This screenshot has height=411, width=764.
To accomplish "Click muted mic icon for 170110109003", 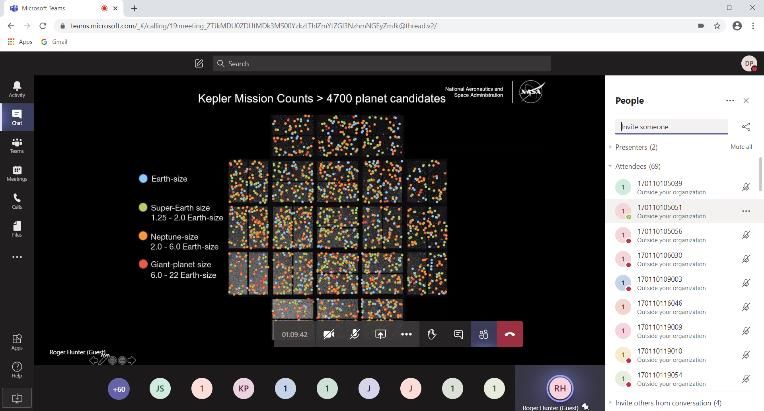I will [x=746, y=283].
